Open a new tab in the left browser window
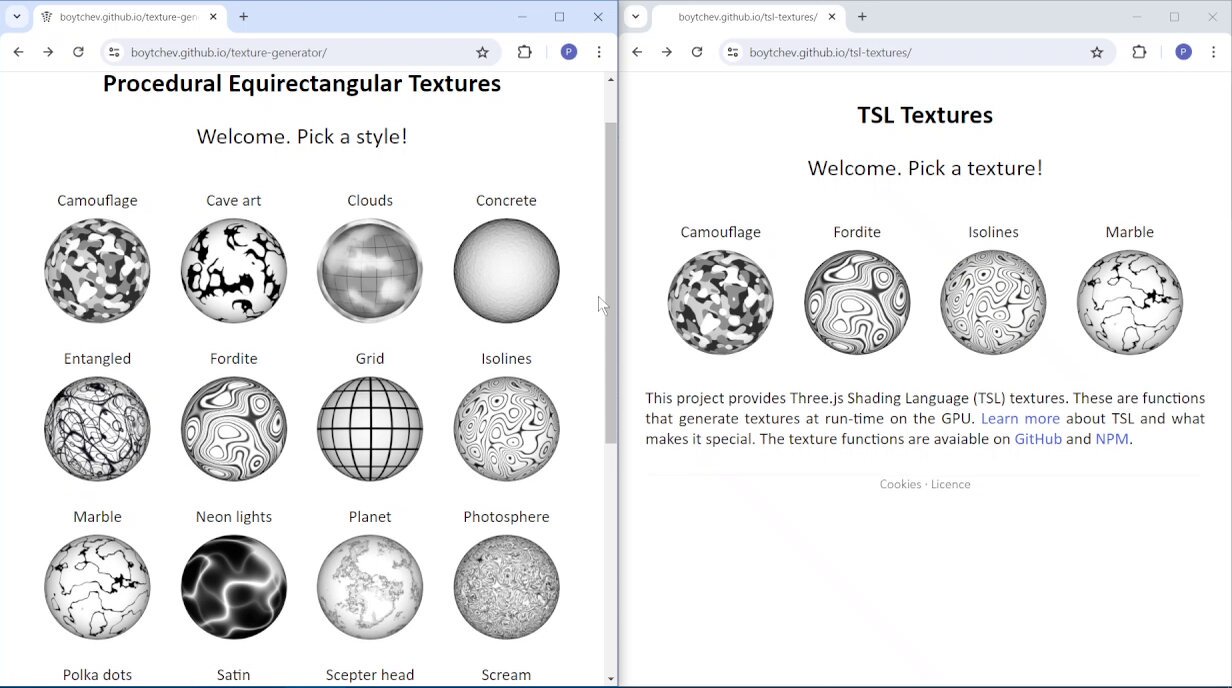 (244, 17)
